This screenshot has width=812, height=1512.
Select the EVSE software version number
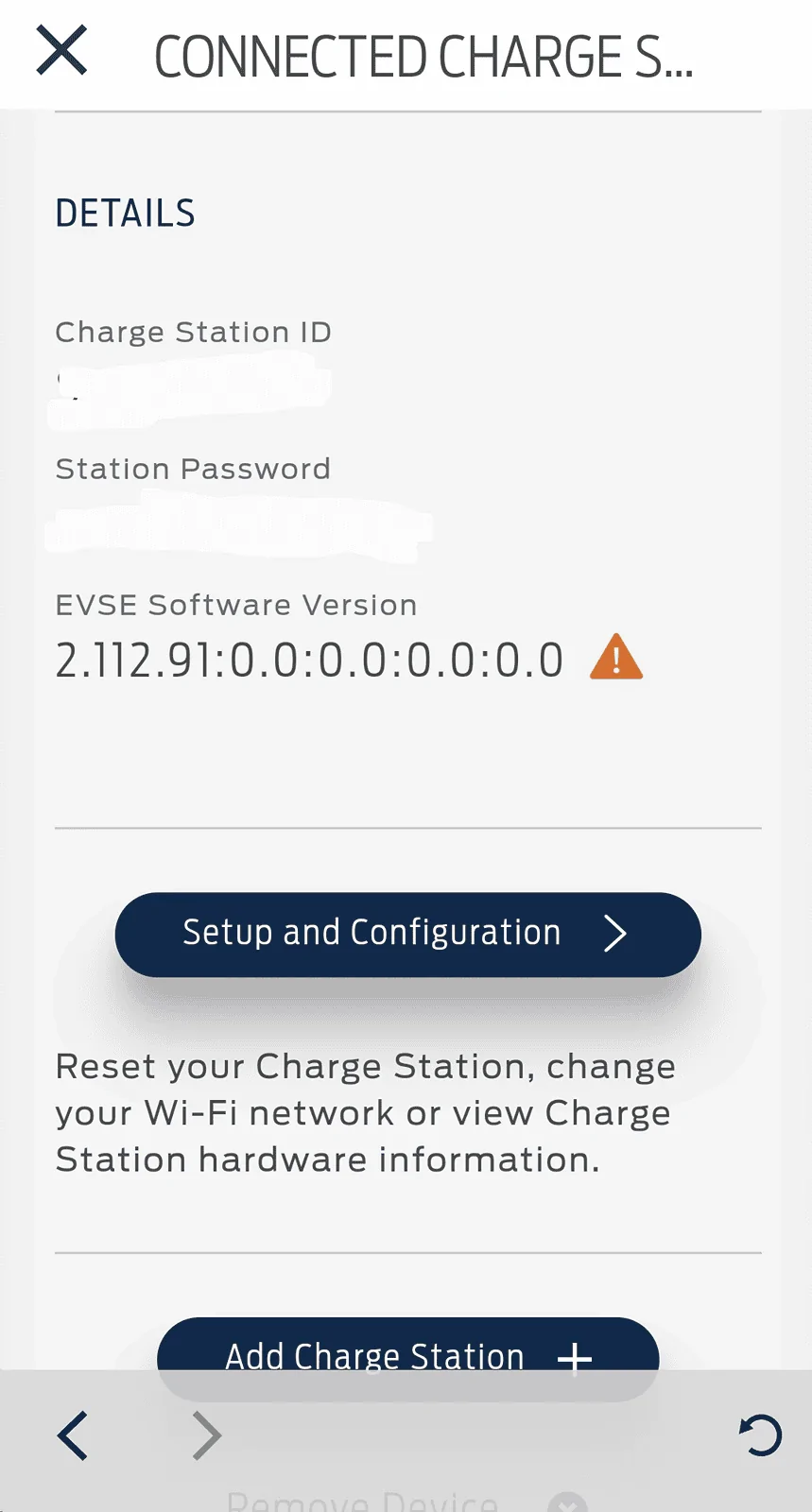309,660
